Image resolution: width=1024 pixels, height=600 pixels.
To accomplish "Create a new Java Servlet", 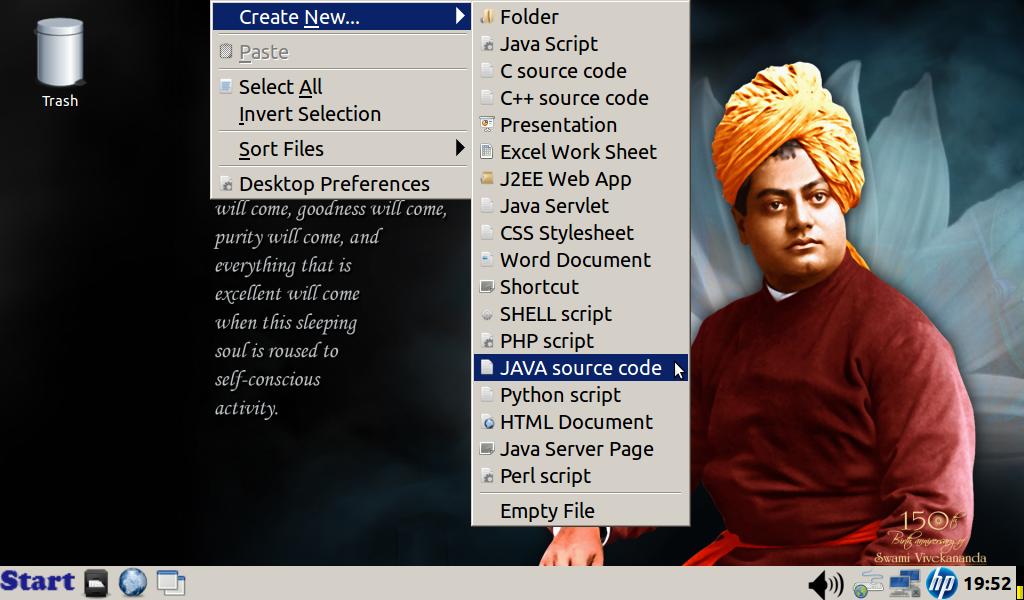I will [x=580, y=206].
